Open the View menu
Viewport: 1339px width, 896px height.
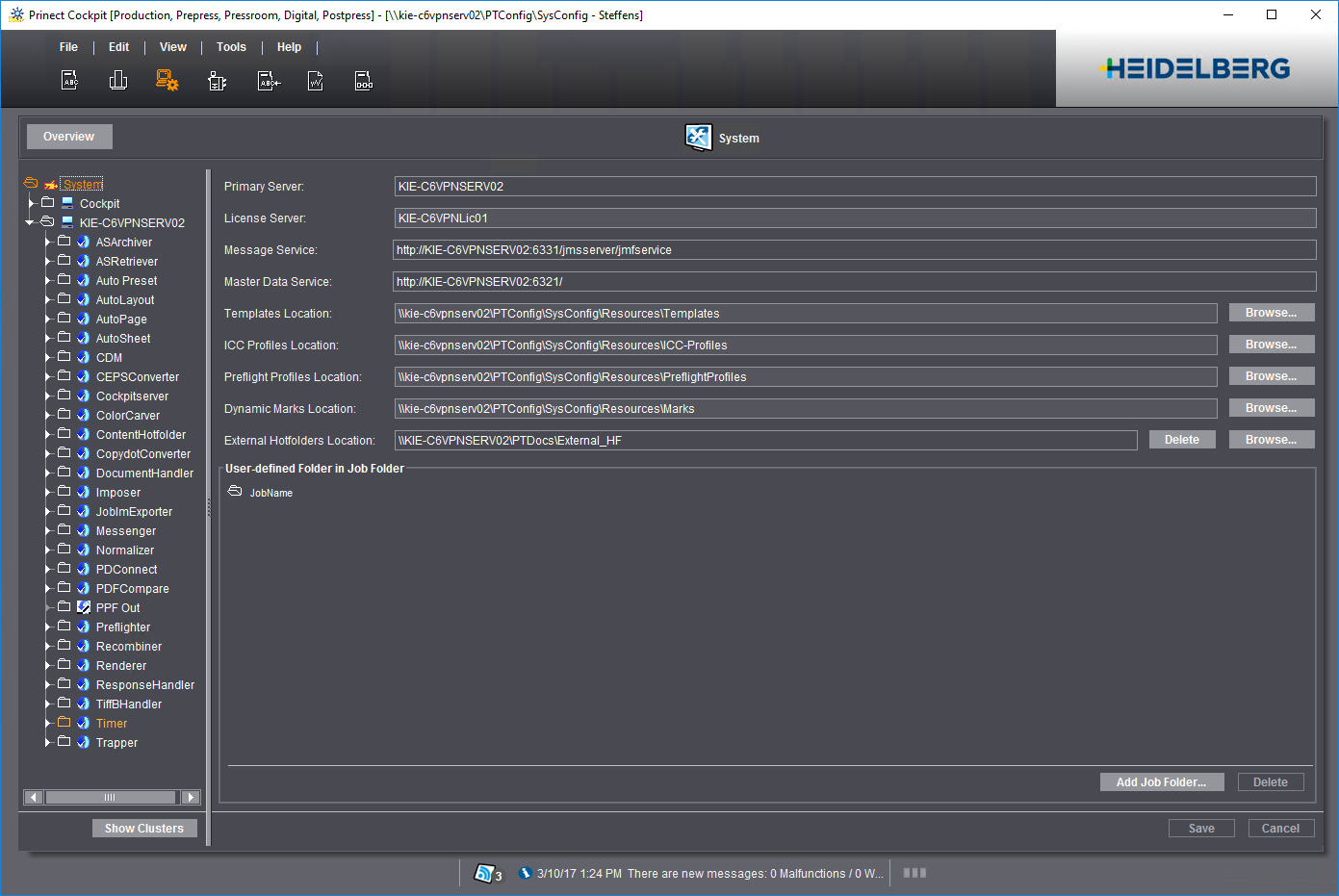click(173, 47)
